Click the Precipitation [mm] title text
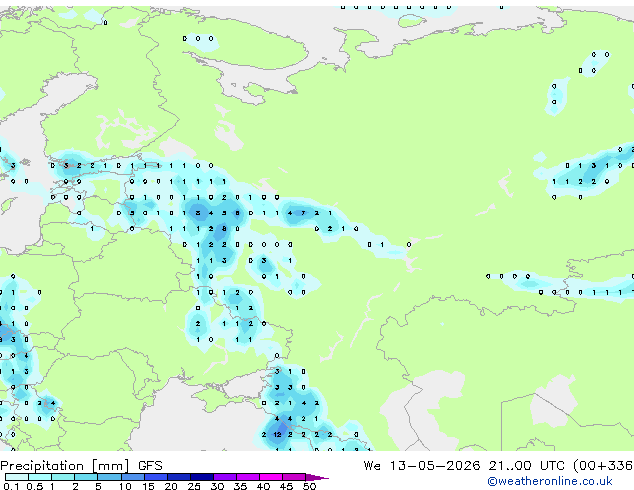The image size is (634, 490). pos(65,466)
